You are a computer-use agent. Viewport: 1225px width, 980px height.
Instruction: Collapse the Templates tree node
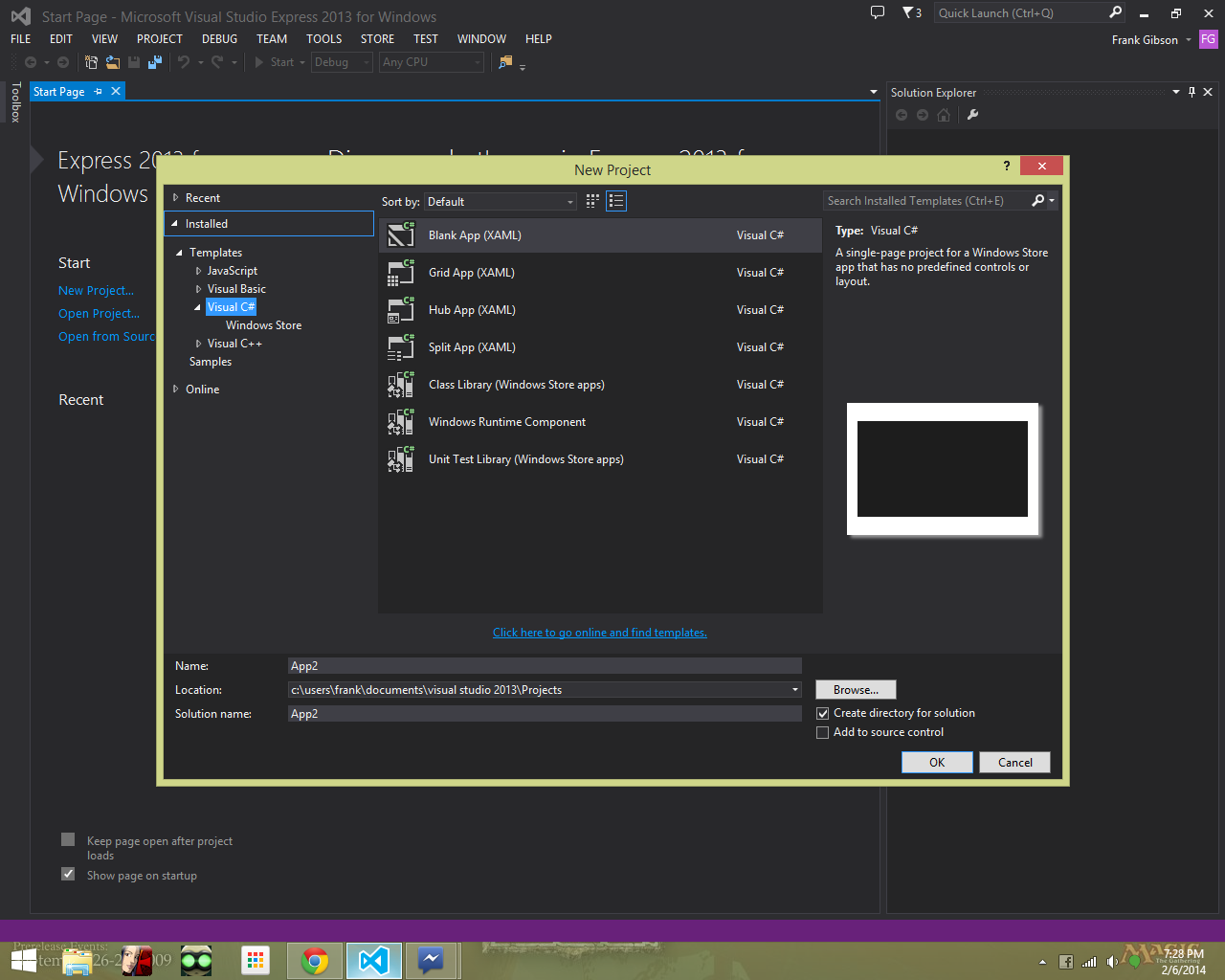click(x=179, y=253)
